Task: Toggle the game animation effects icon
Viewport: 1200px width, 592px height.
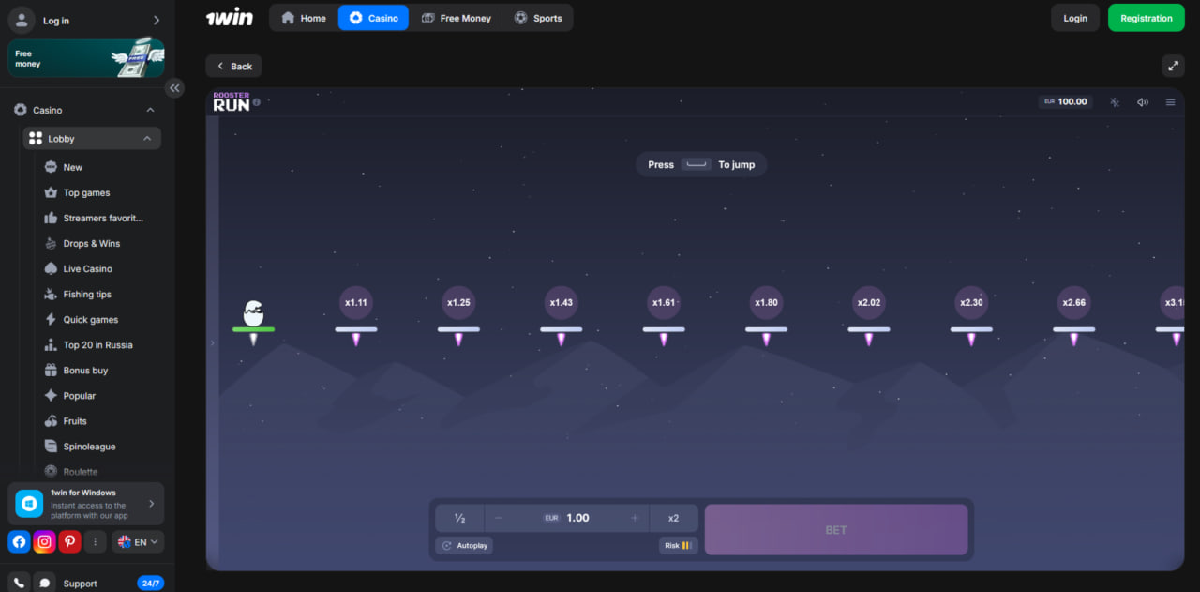Action: [x=1115, y=102]
